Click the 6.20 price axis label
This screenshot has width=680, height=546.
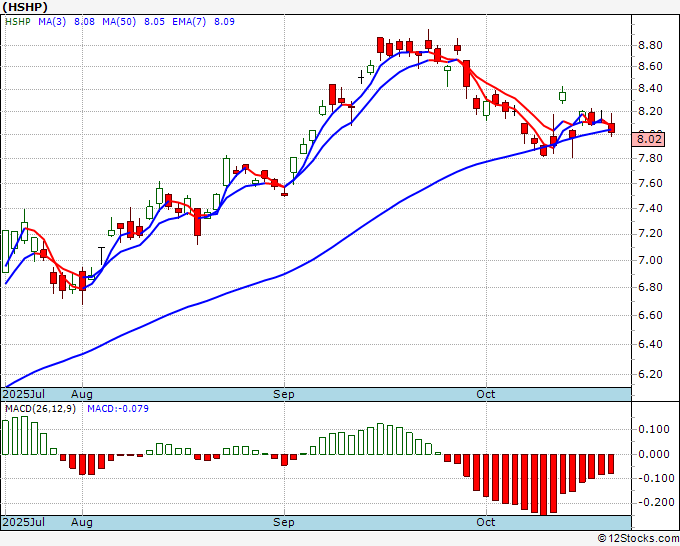point(650,374)
